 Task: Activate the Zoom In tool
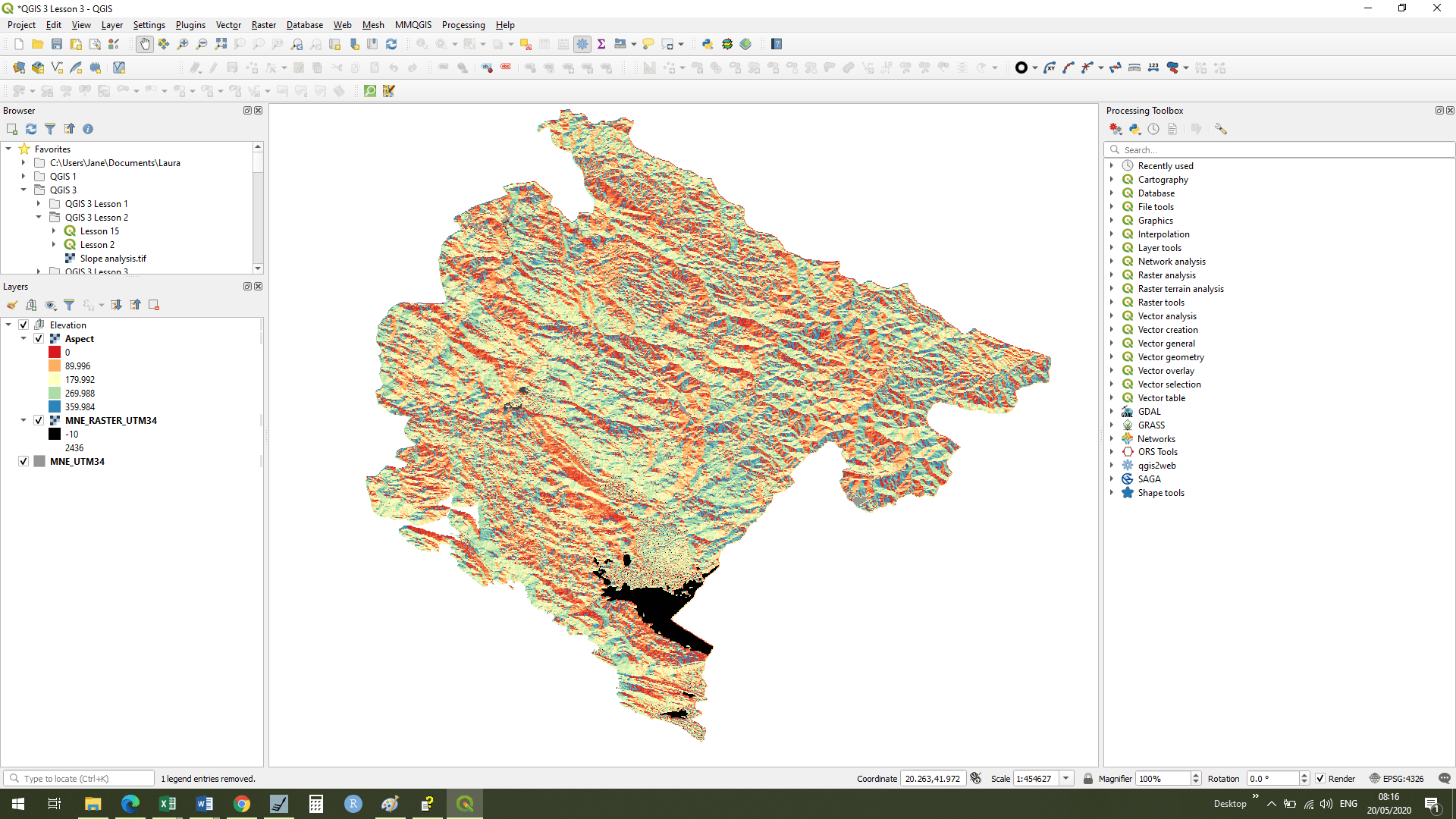click(182, 44)
